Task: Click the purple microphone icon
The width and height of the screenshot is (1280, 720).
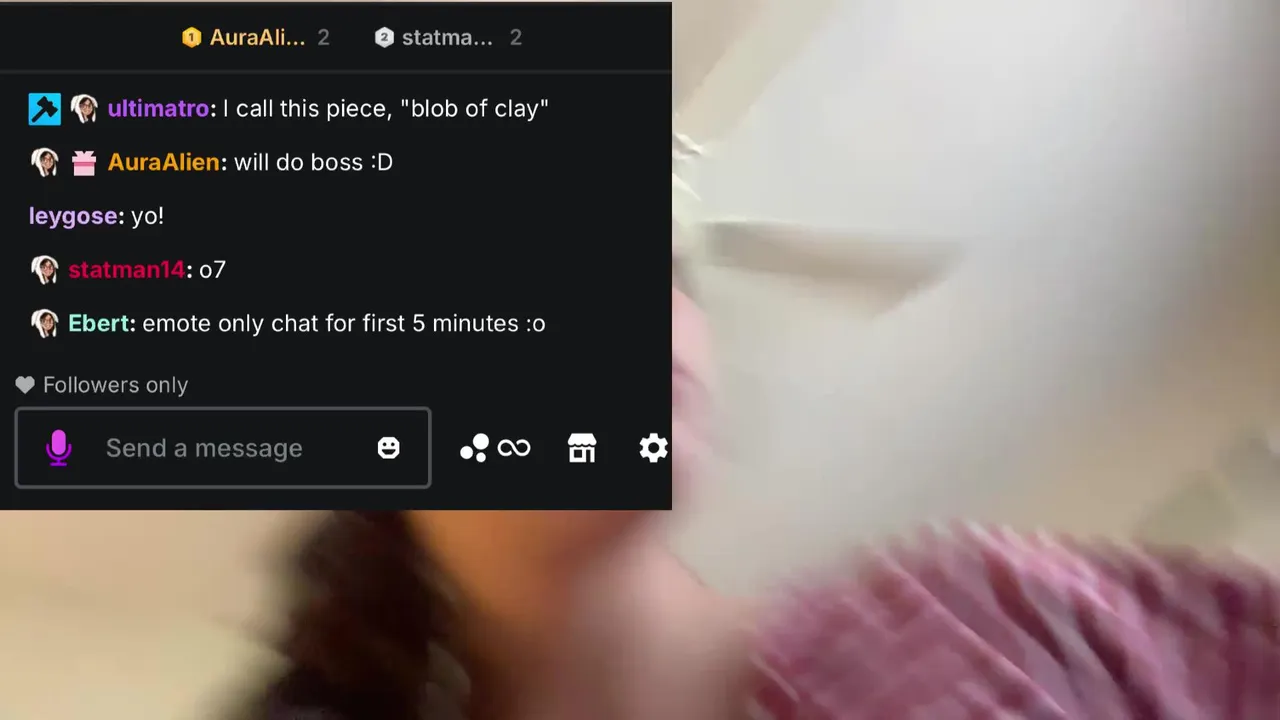Action: [x=58, y=448]
